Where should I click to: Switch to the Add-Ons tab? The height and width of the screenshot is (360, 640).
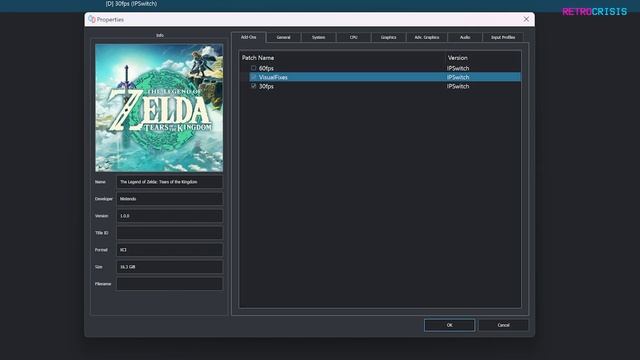pyautogui.click(x=249, y=37)
